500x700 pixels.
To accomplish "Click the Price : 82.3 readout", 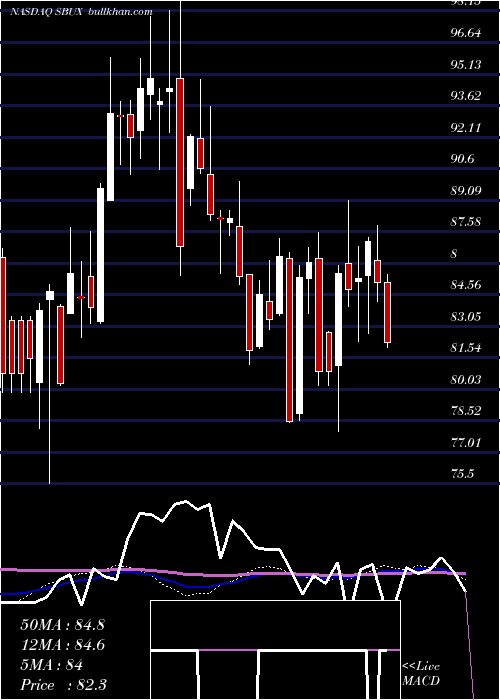I will tap(63, 685).
